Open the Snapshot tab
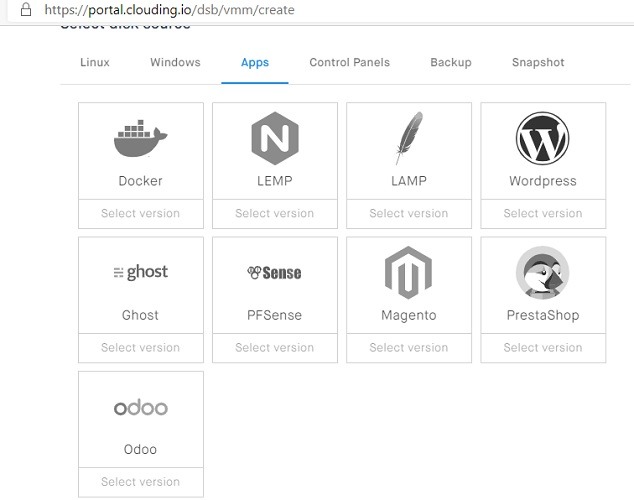Screen dimensions: 634x500 (538, 62)
